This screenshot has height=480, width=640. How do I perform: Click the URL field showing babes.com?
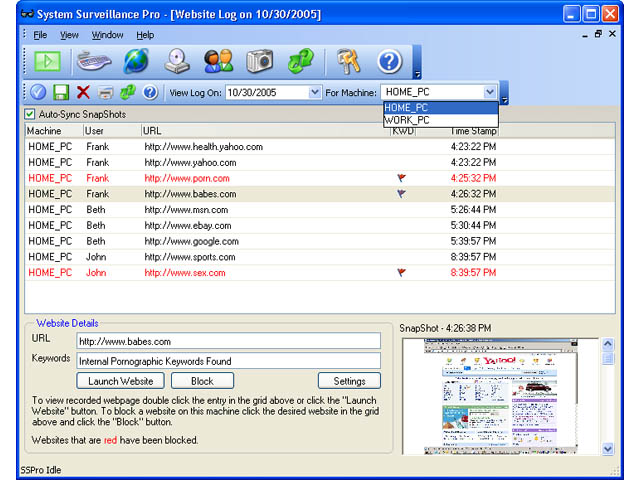tap(229, 341)
